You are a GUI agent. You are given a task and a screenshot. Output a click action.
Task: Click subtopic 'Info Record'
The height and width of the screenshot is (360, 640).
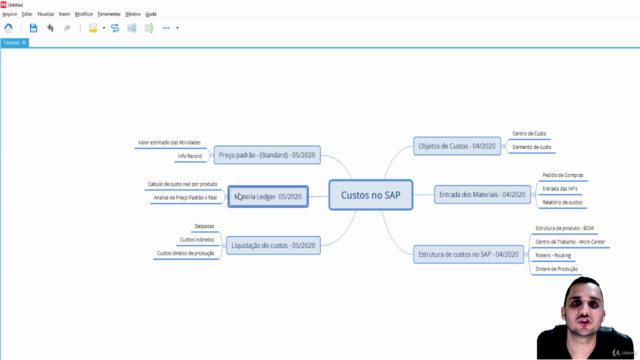coord(190,156)
